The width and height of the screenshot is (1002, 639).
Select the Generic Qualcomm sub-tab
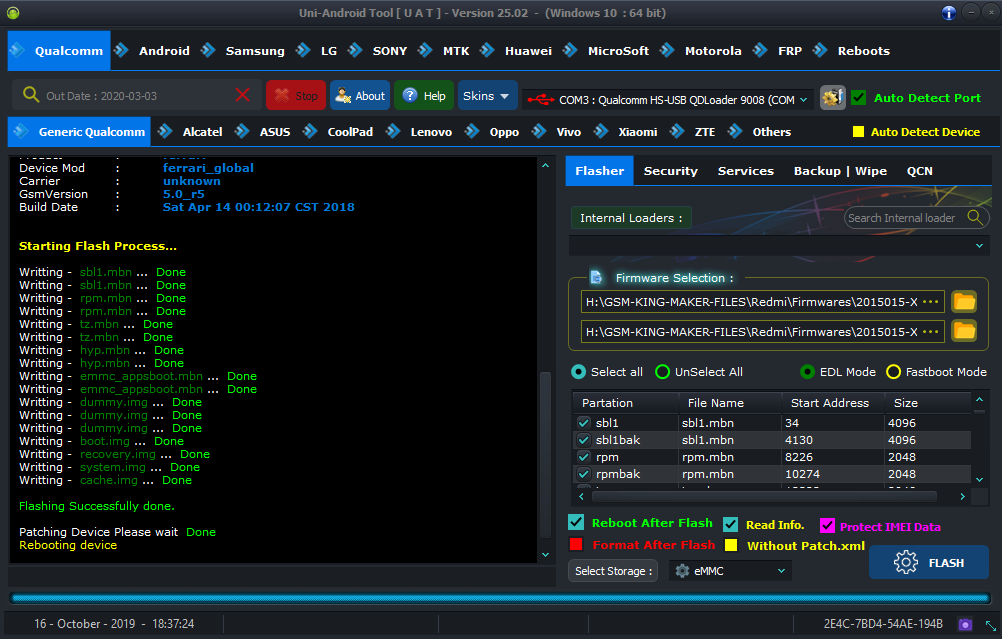coord(79,132)
